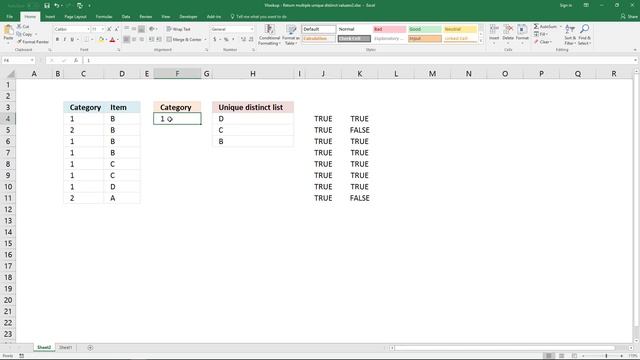The width and height of the screenshot is (640, 360).
Task: Apply accounting dollar format
Action: (x=215, y=40)
